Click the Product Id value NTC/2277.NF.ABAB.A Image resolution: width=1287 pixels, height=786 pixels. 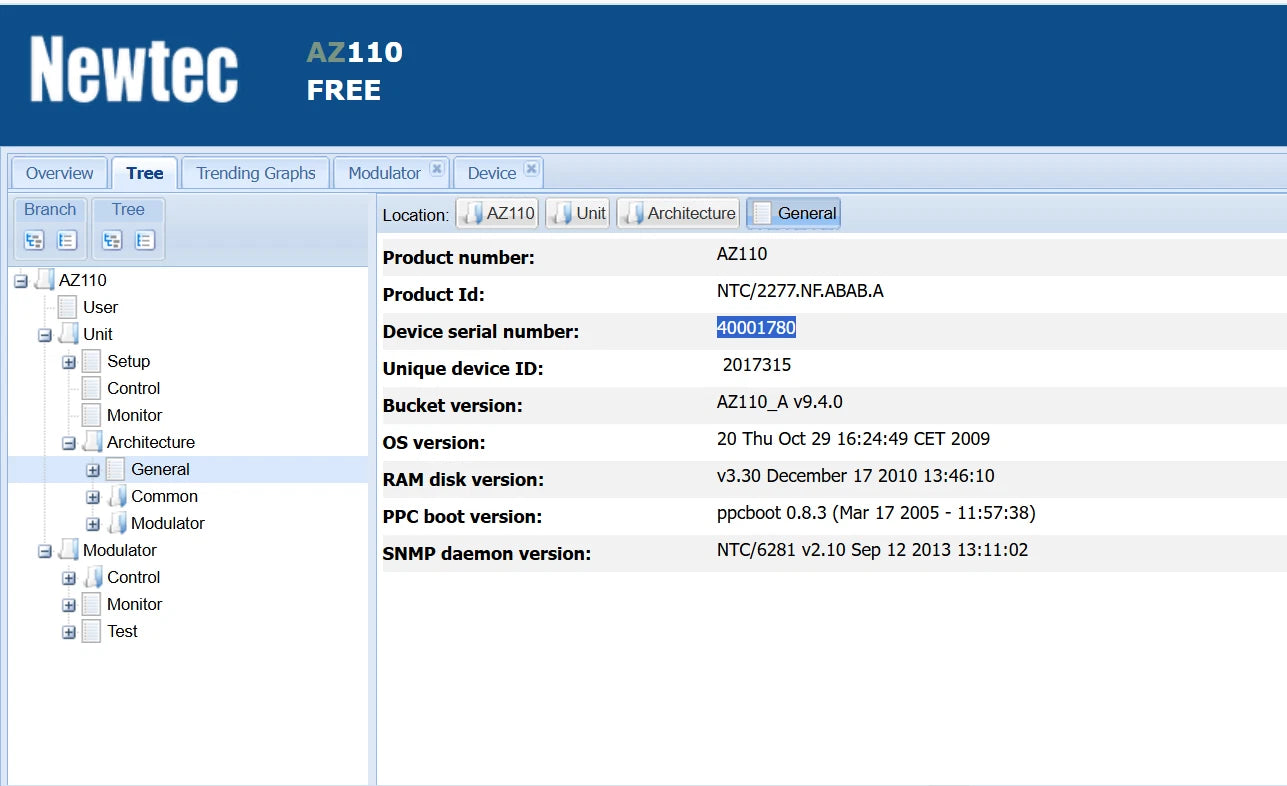(800, 291)
